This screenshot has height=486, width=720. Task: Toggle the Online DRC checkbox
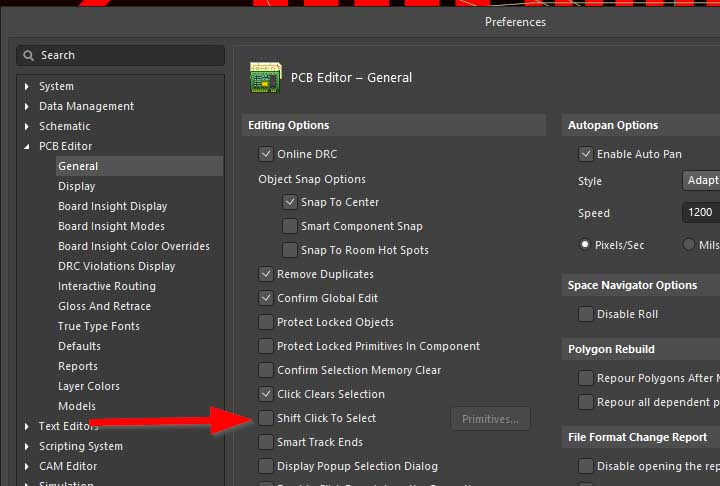point(266,154)
